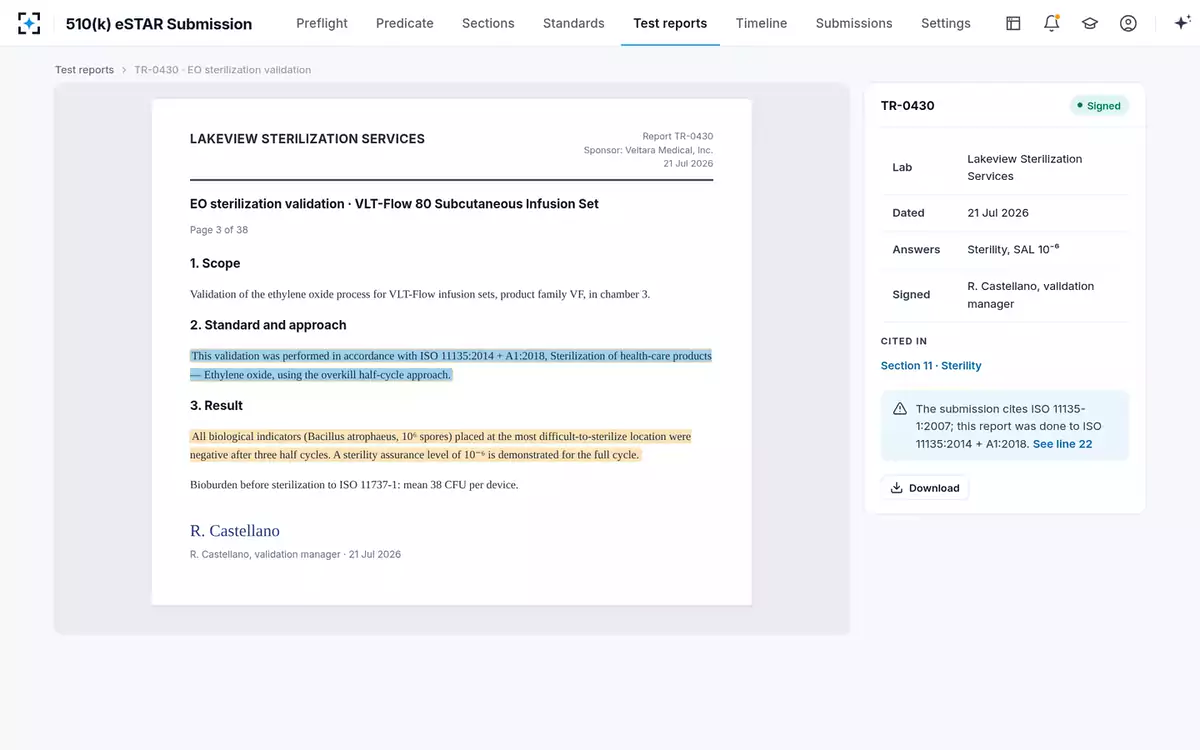Open notifications bell icon

click(x=1051, y=23)
